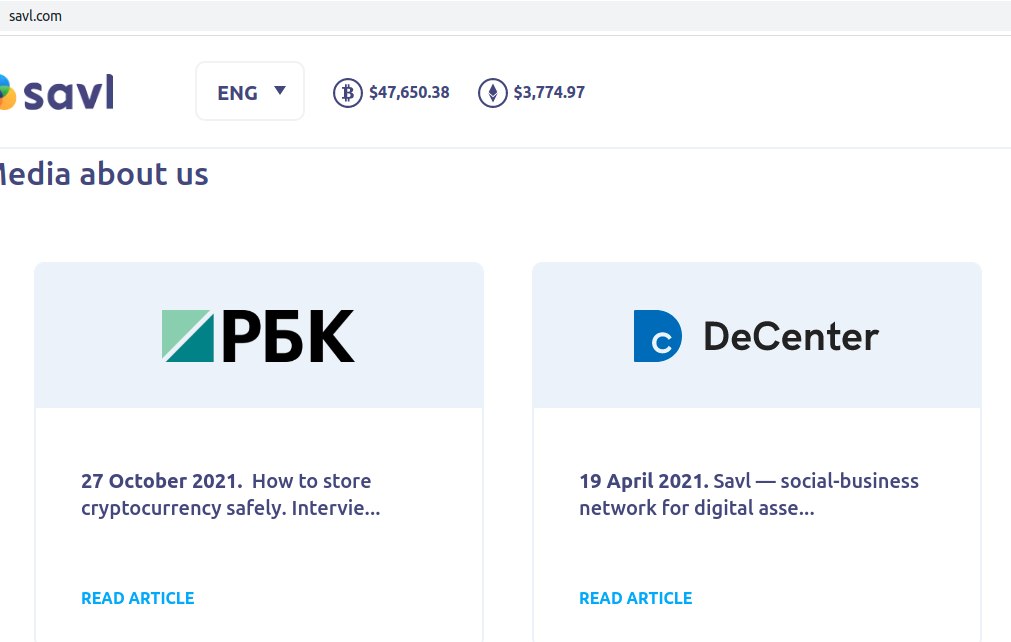1011x642 pixels.
Task: Click the Bitcoin price $47,650.38
Action: point(409,93)
